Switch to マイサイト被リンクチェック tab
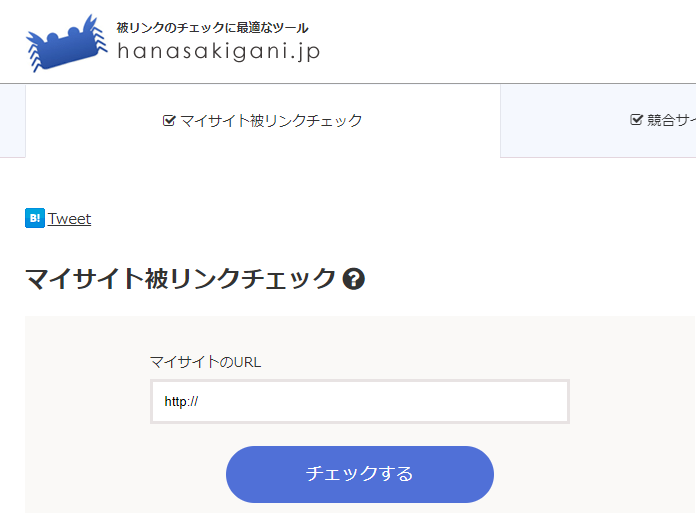 coord(262,121)
